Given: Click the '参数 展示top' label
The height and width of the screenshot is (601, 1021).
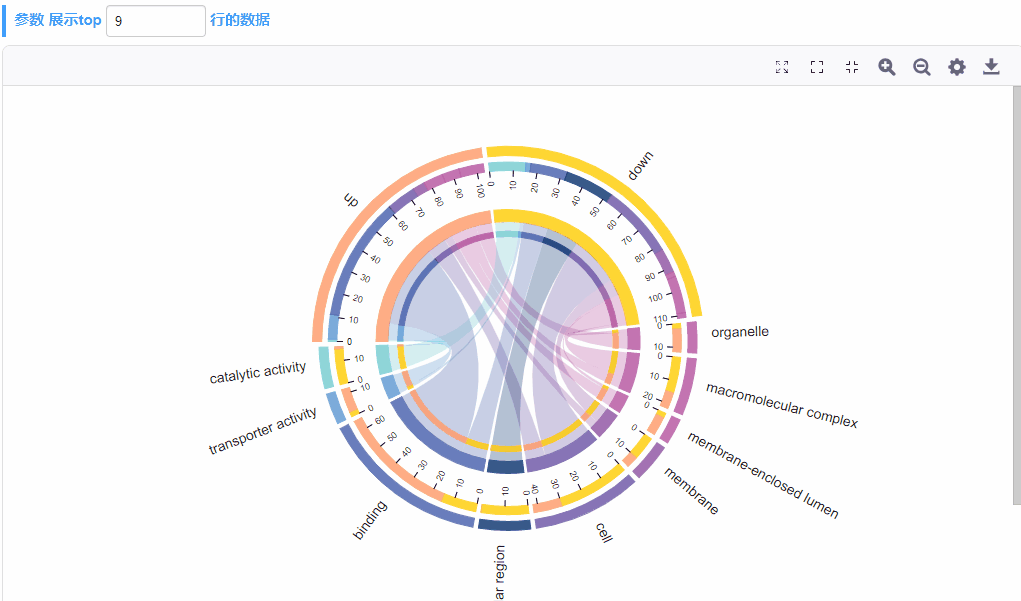Looking at the screenshot, I should click(58, 20).
